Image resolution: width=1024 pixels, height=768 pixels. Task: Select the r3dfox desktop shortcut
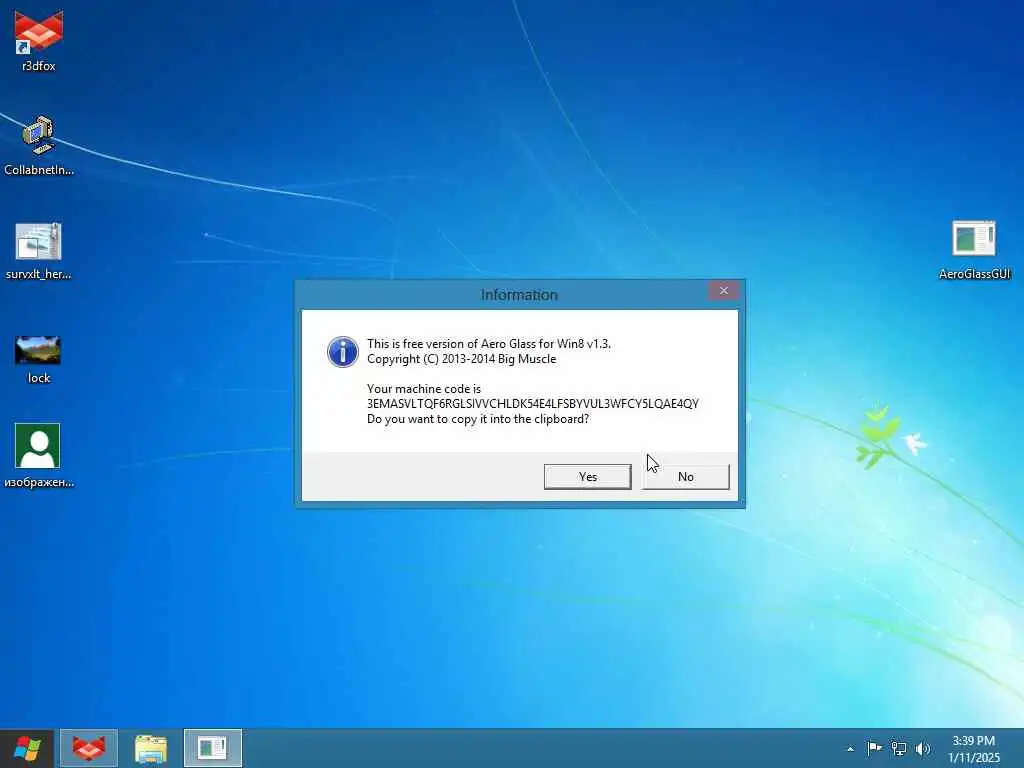point(39,40)
